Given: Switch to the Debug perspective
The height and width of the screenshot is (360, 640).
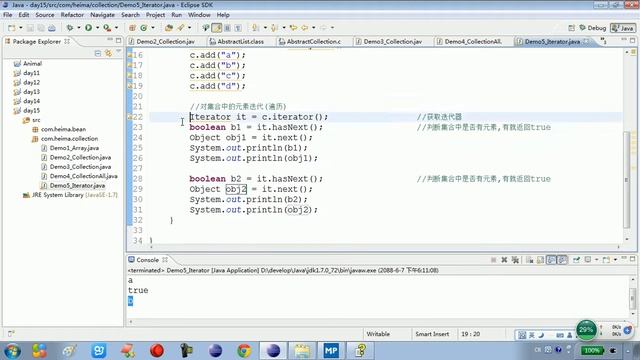Looking at the screenshot, I should (593, 28).
